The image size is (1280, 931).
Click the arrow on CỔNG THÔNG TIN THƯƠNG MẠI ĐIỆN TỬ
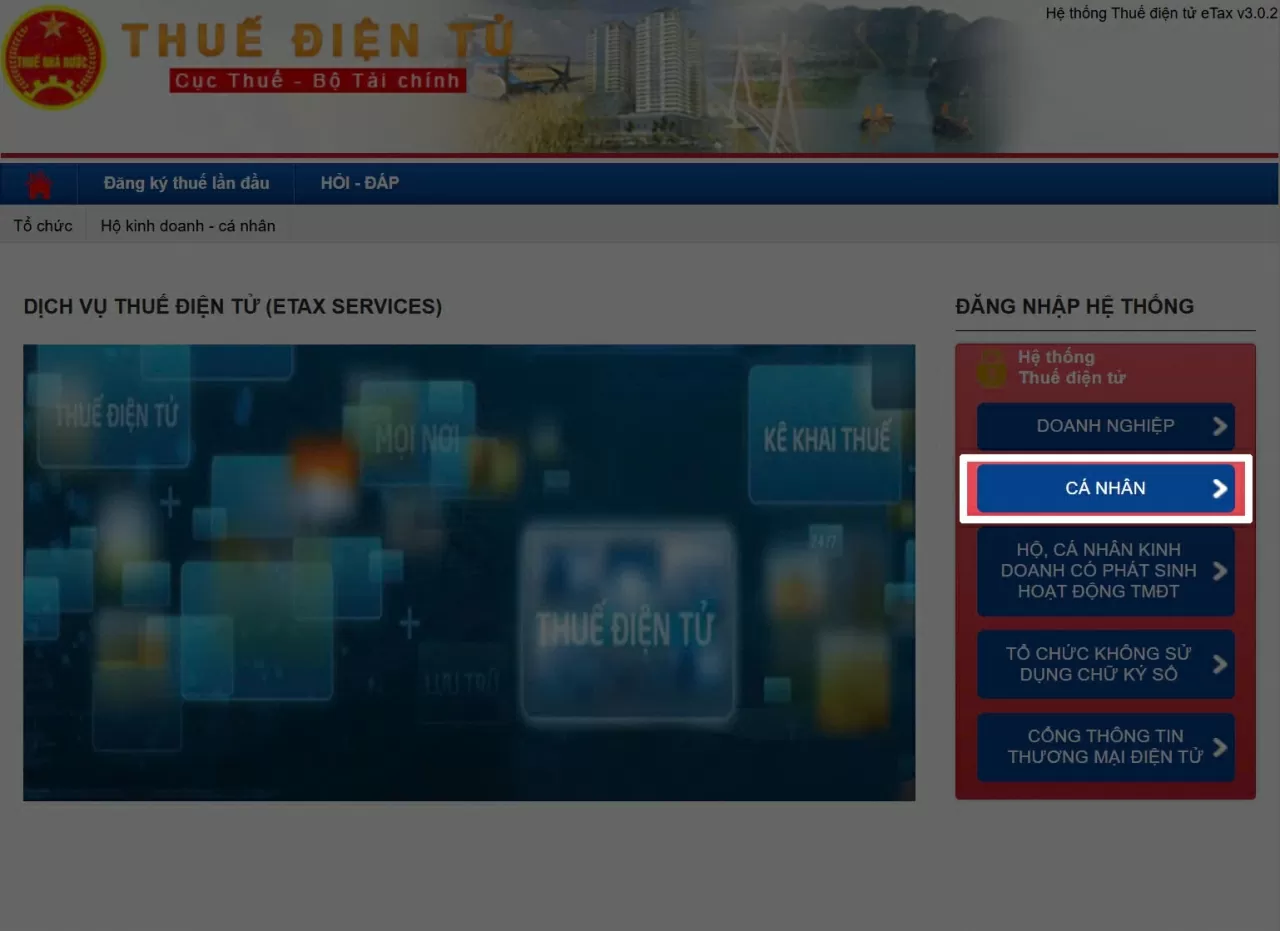(x=1219, y=747)
